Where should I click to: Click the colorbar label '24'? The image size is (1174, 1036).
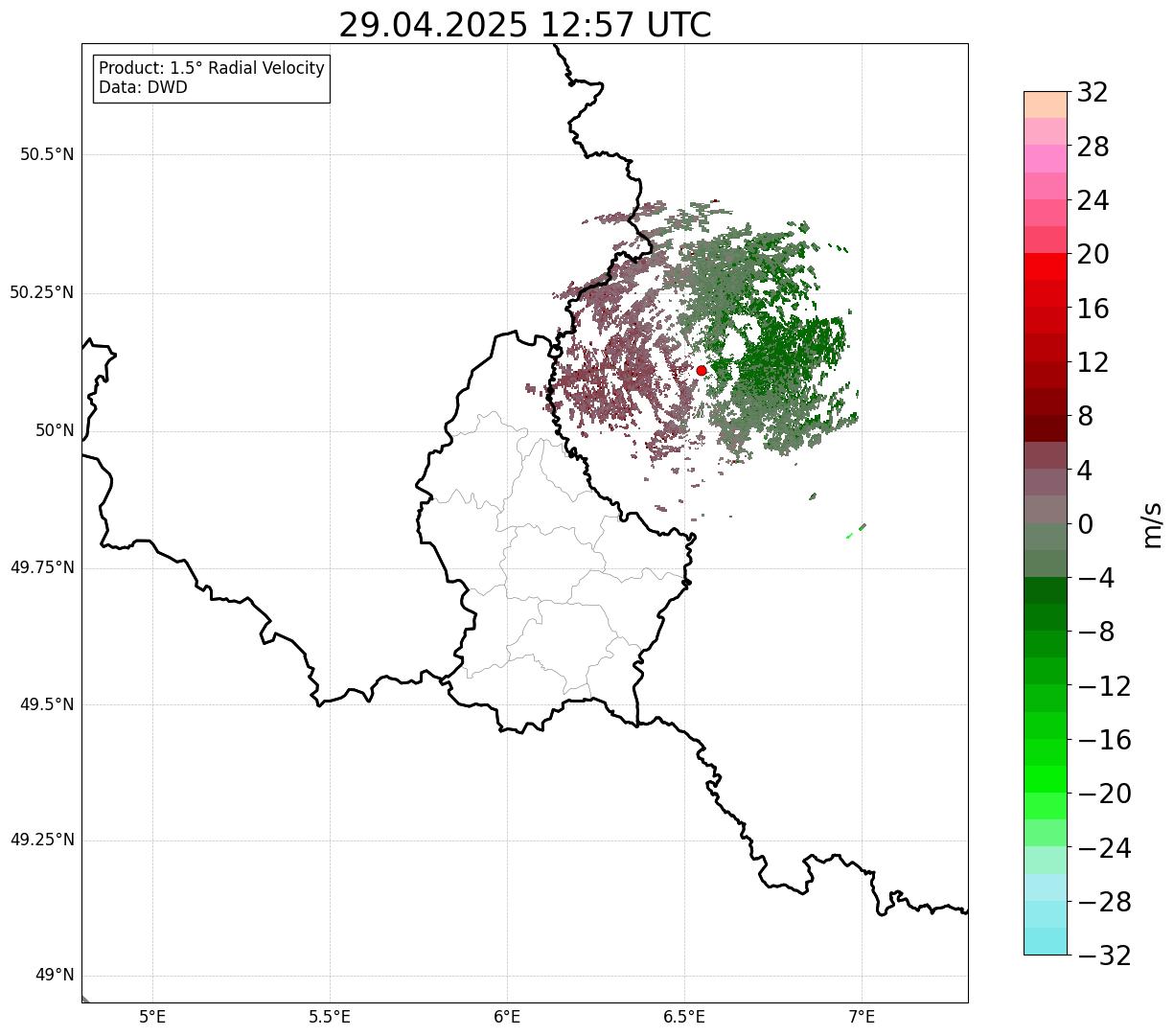(x=1093, y=201)
